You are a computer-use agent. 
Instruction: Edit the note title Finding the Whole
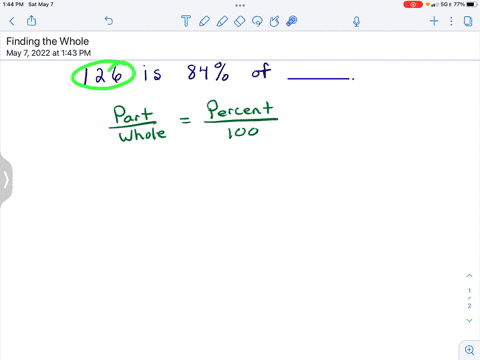48,41
